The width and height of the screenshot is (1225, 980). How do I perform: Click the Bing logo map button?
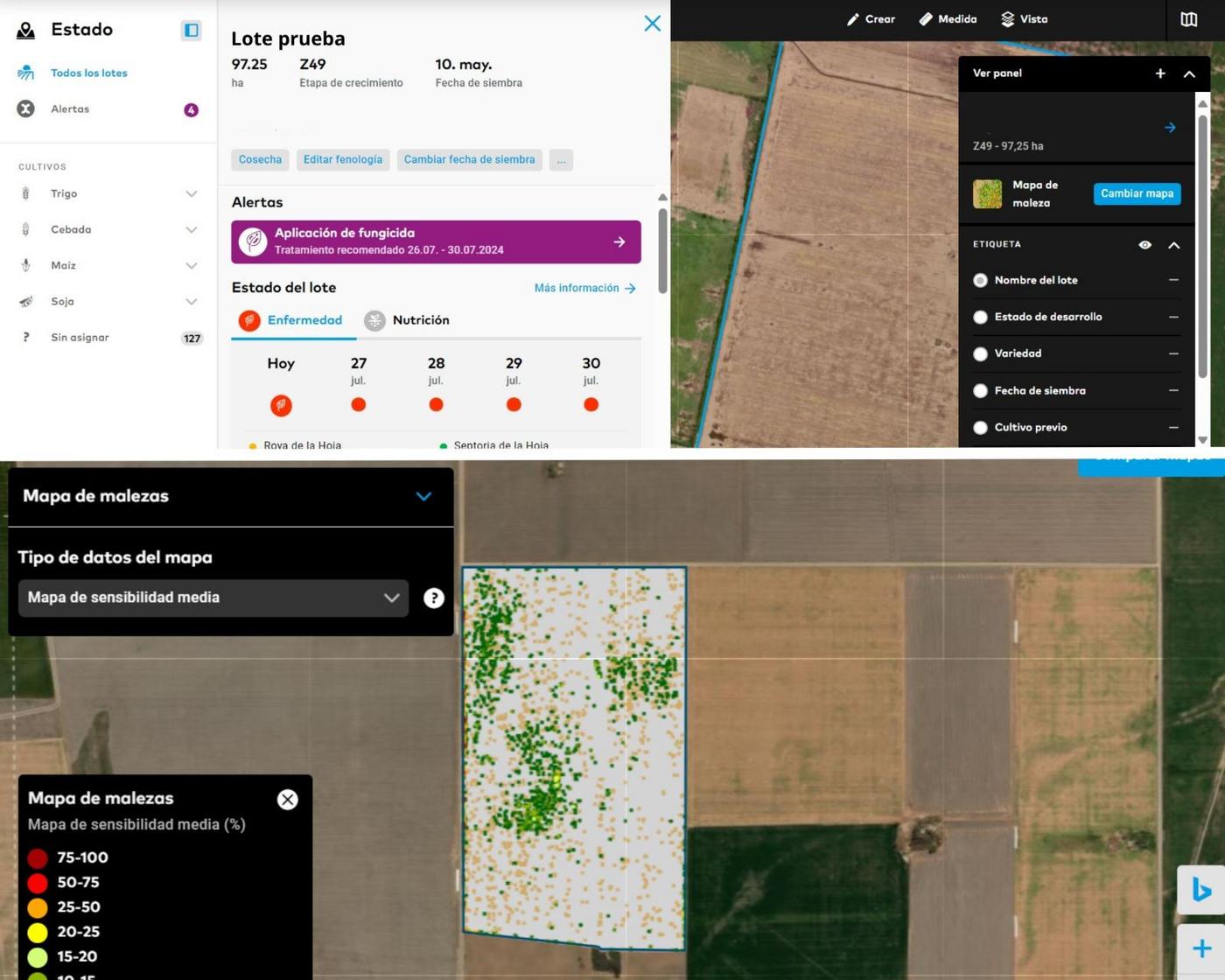click(x=1201, y=890)
